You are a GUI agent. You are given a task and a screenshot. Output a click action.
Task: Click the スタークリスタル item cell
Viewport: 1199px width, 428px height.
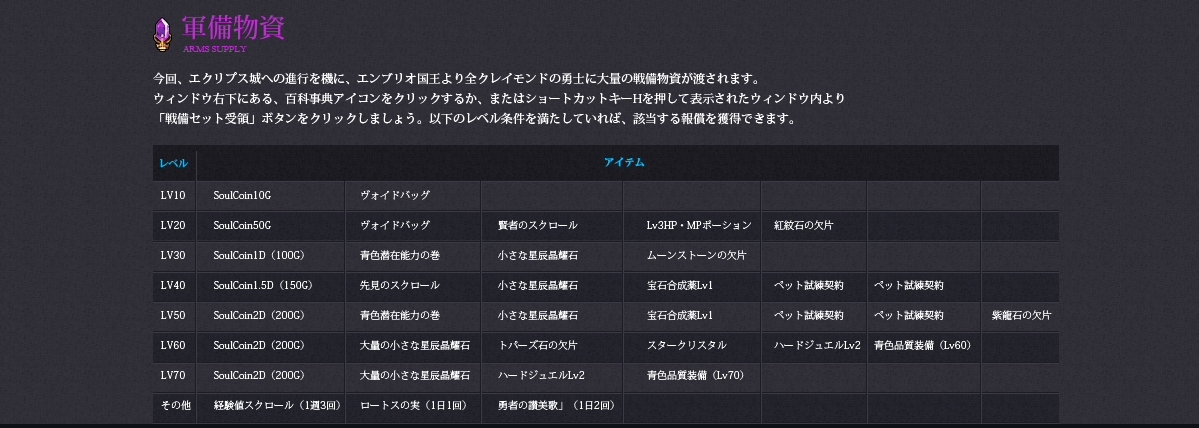(x=686, y=345)
